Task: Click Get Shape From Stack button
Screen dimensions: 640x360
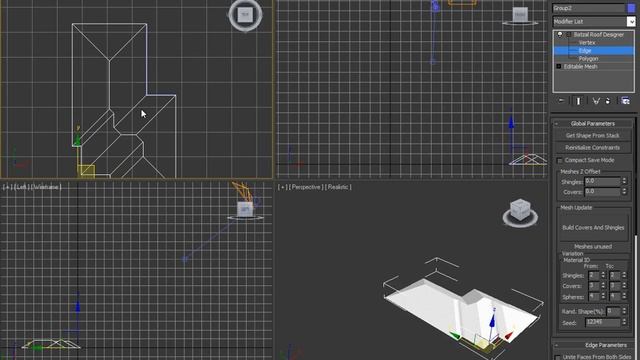Action: [592, 136]
